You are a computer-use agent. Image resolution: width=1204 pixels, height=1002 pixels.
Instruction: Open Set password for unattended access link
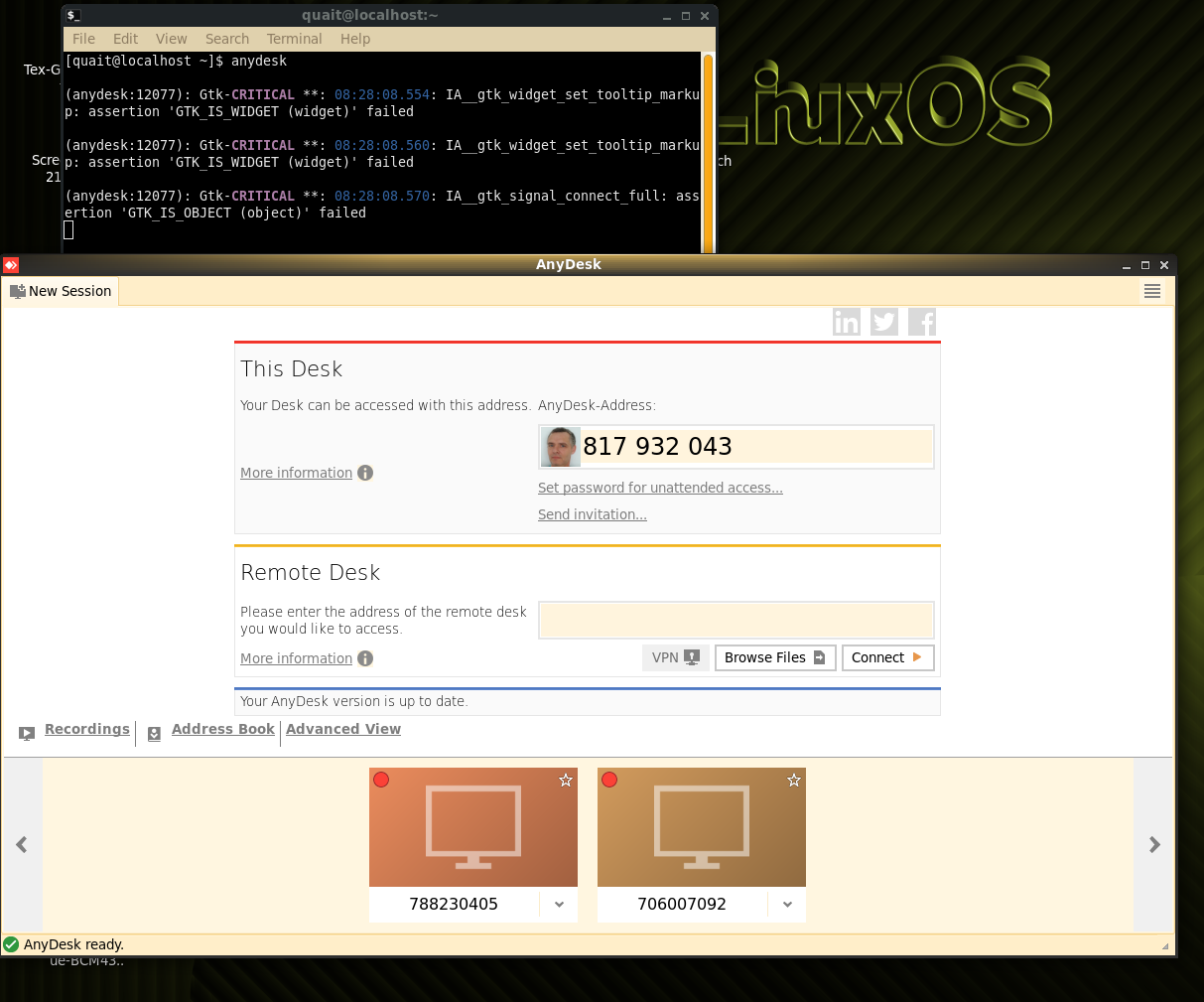[x=660, y=488]
